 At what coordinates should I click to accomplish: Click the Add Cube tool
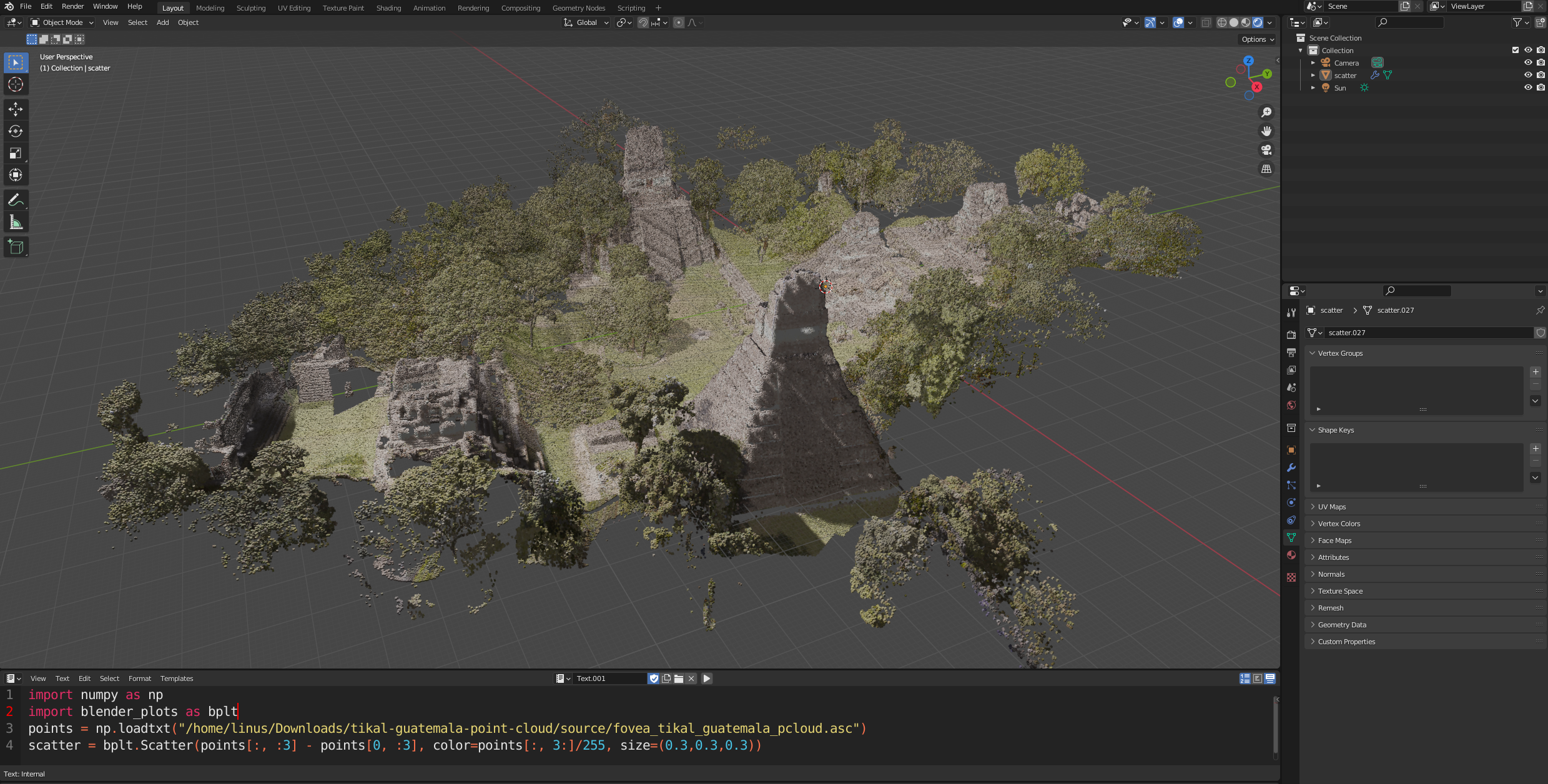click(x=16, y=247)
